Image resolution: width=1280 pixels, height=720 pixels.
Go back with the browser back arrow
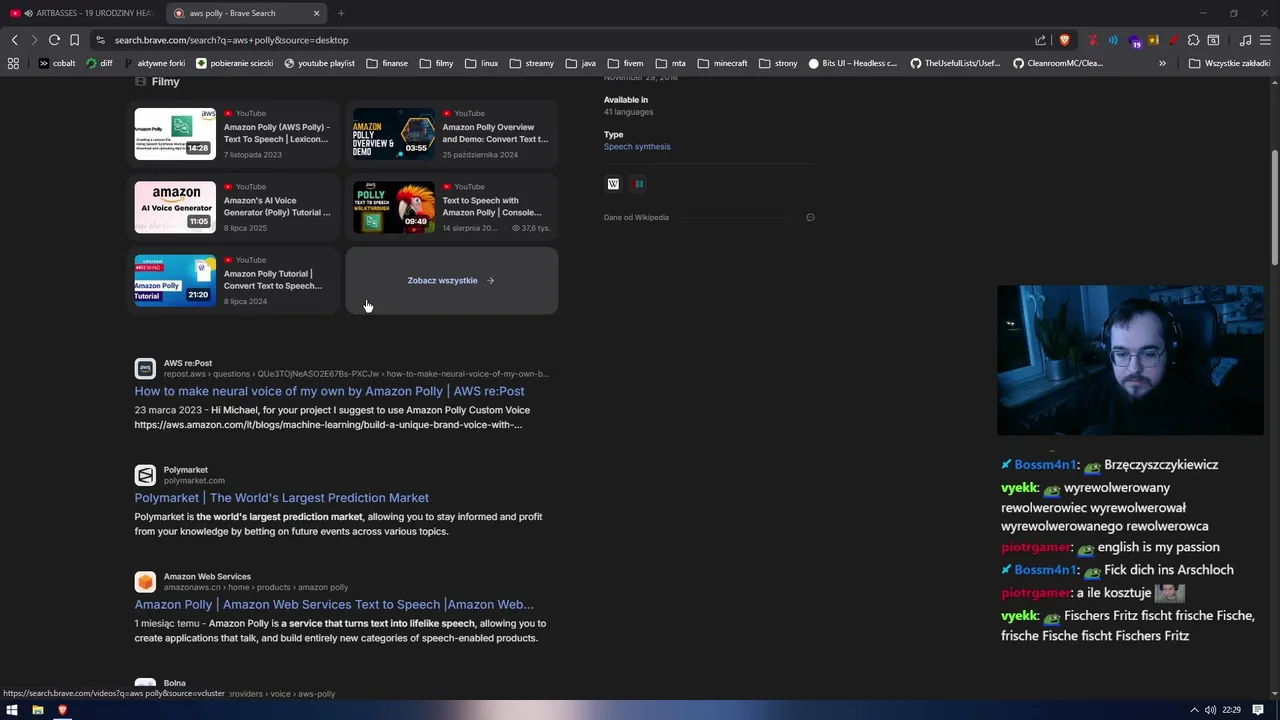coord(14,40)
